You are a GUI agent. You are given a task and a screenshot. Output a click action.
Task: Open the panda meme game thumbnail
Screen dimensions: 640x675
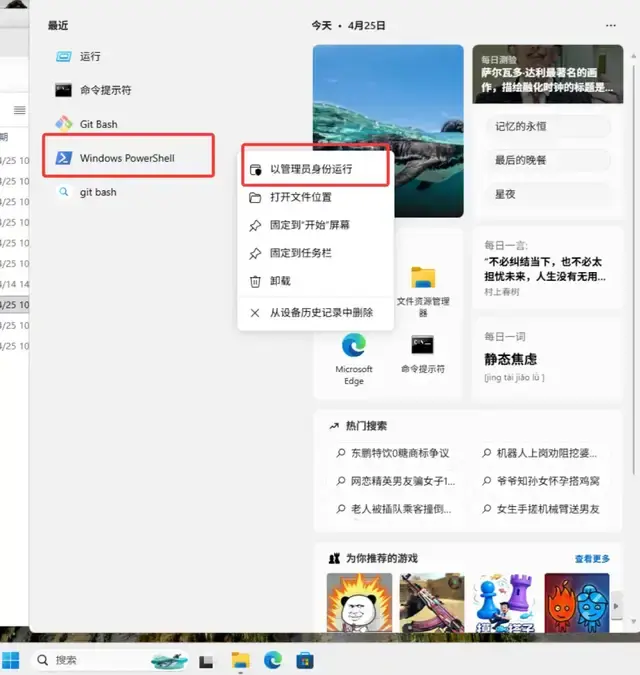point(359,603)
